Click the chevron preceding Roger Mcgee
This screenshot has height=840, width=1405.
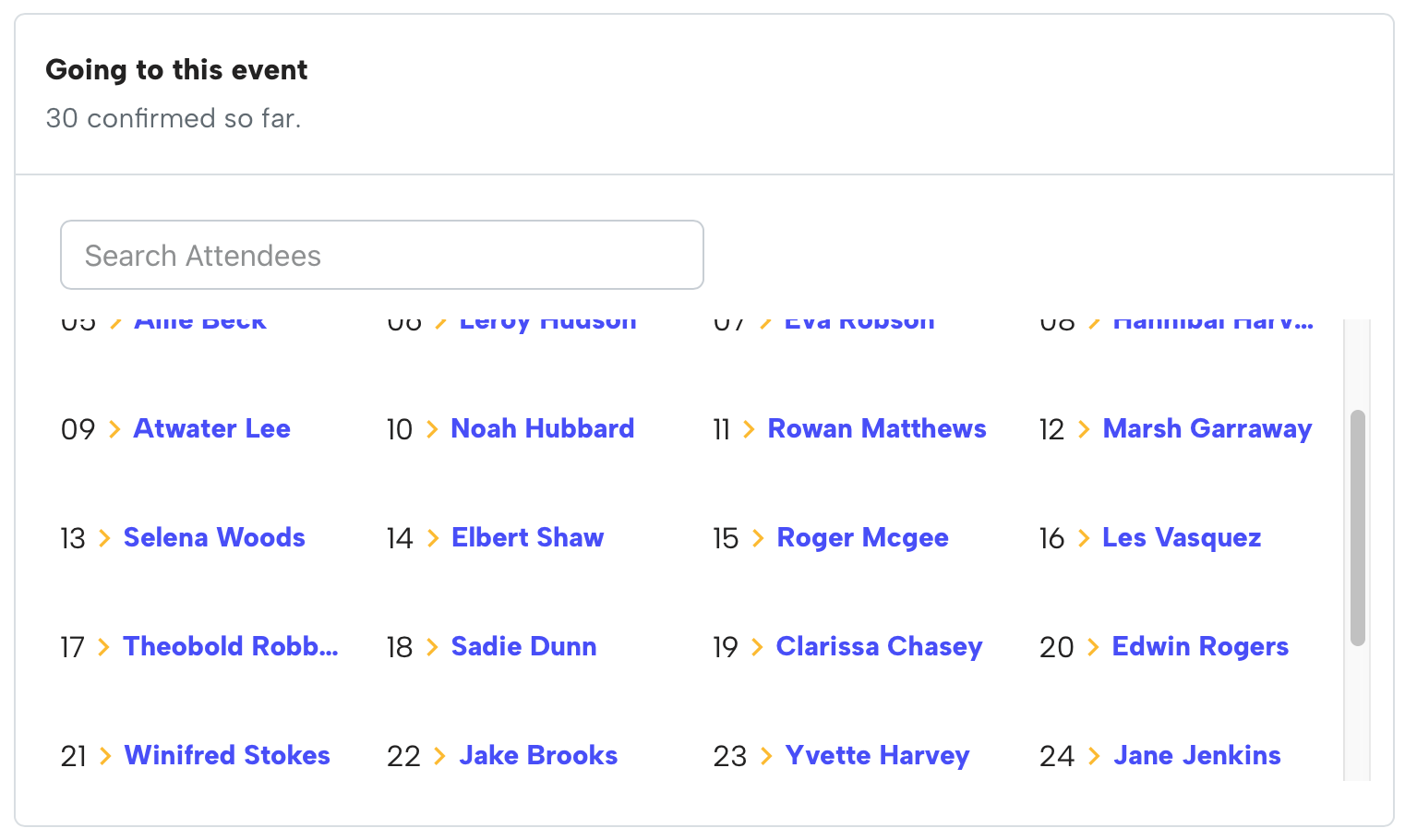click(758, 538)
